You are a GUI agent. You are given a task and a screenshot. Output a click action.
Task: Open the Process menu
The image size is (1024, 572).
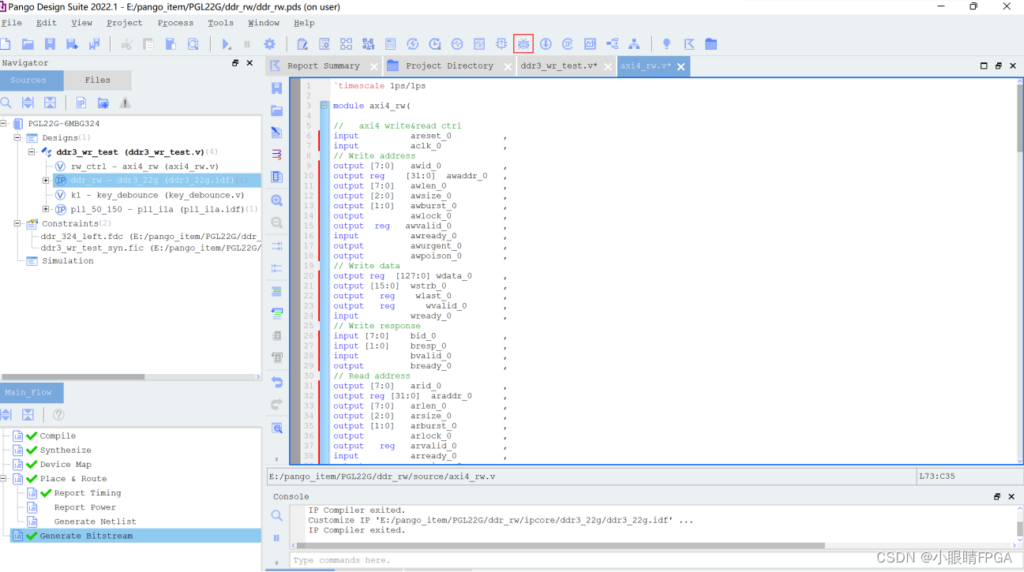pos(175,22)
